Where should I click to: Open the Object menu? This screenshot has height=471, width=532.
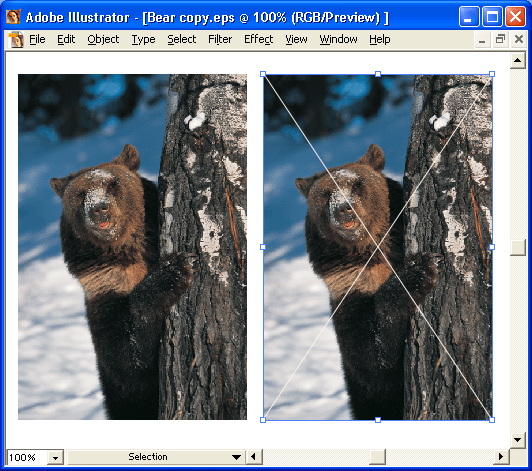pos(103,39)
